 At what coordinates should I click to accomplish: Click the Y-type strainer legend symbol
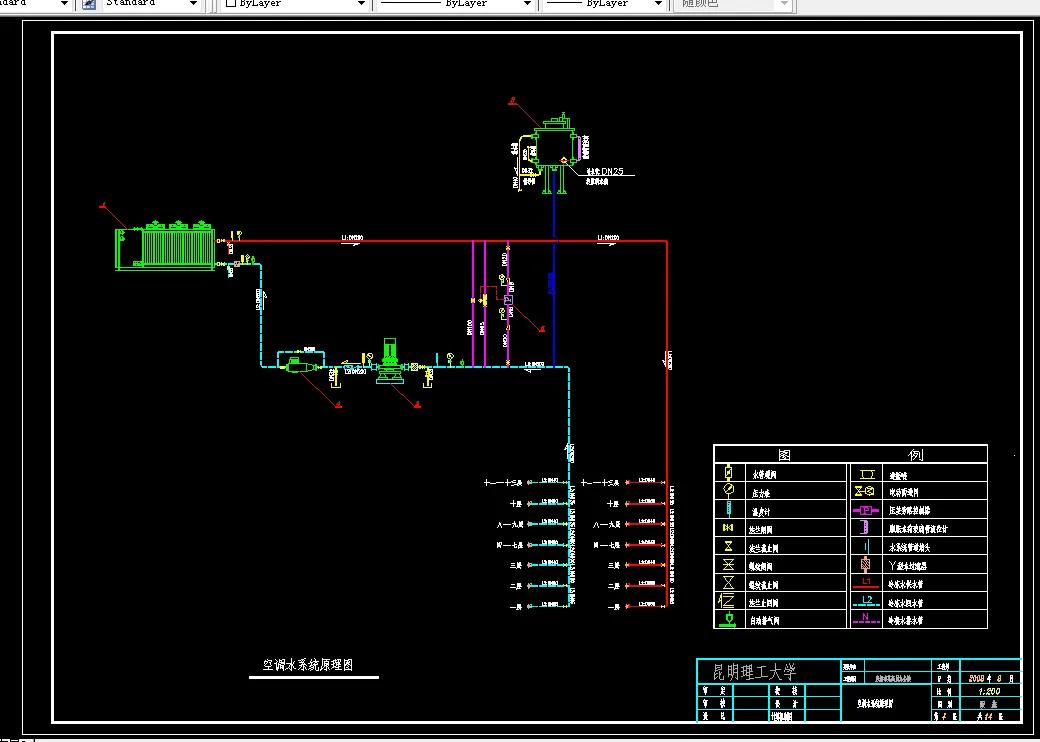coord(866,565)
